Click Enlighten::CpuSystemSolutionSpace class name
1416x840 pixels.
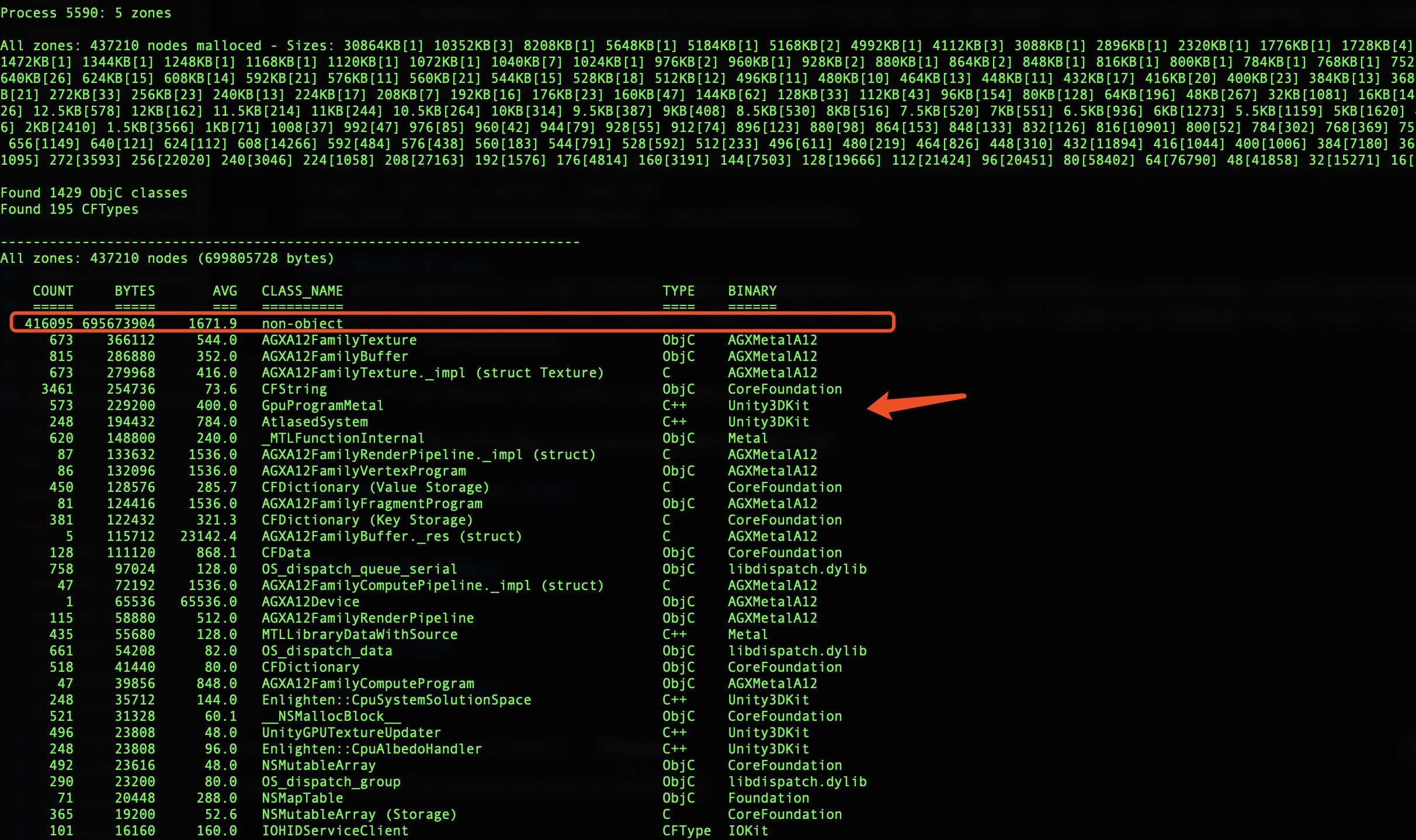click(x=397, y=700)
